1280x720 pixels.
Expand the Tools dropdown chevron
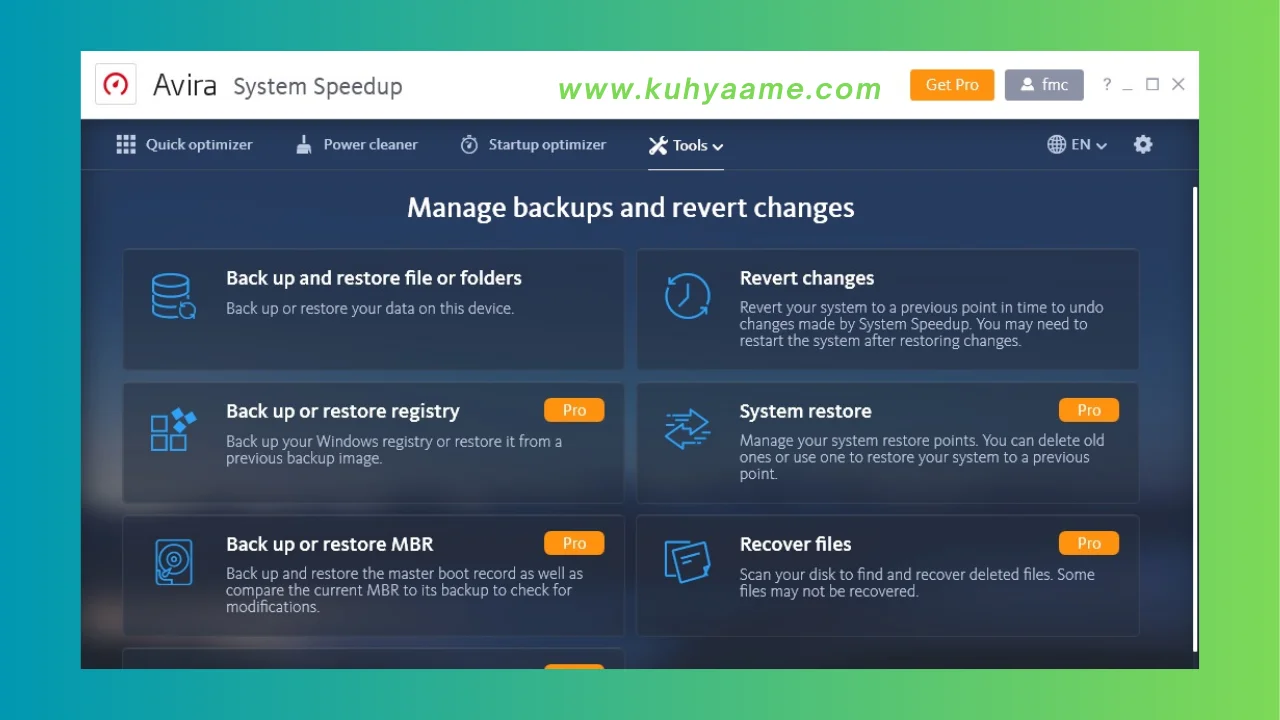coord(718,147)
